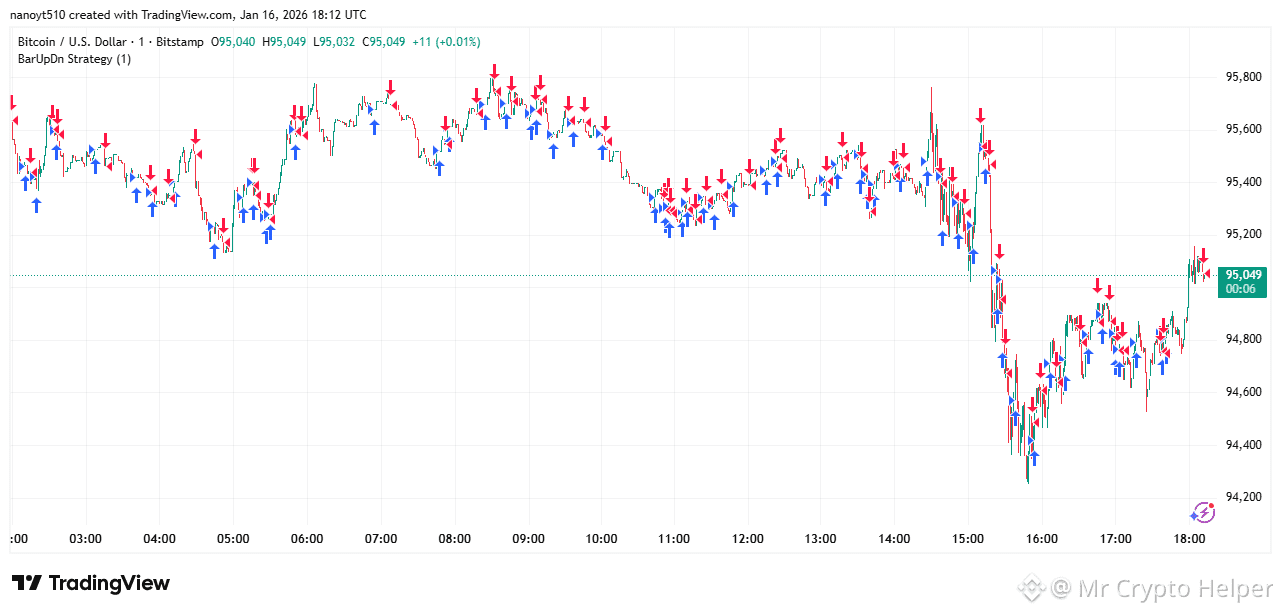Click the 06:00 time axis label
The height and width of the screenshot is (613, 1281).
(307, 538)
